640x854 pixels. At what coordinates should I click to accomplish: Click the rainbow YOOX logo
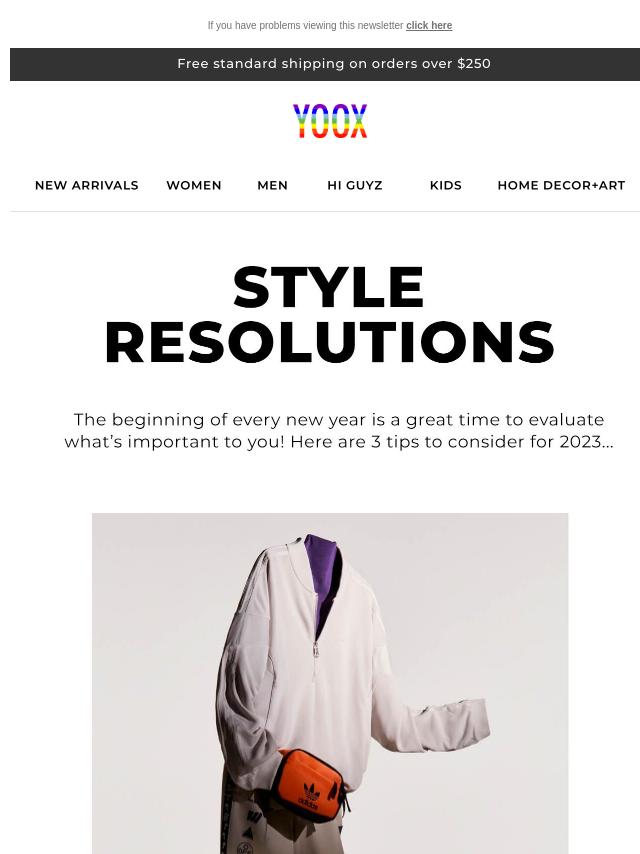[x=330, y=120]
